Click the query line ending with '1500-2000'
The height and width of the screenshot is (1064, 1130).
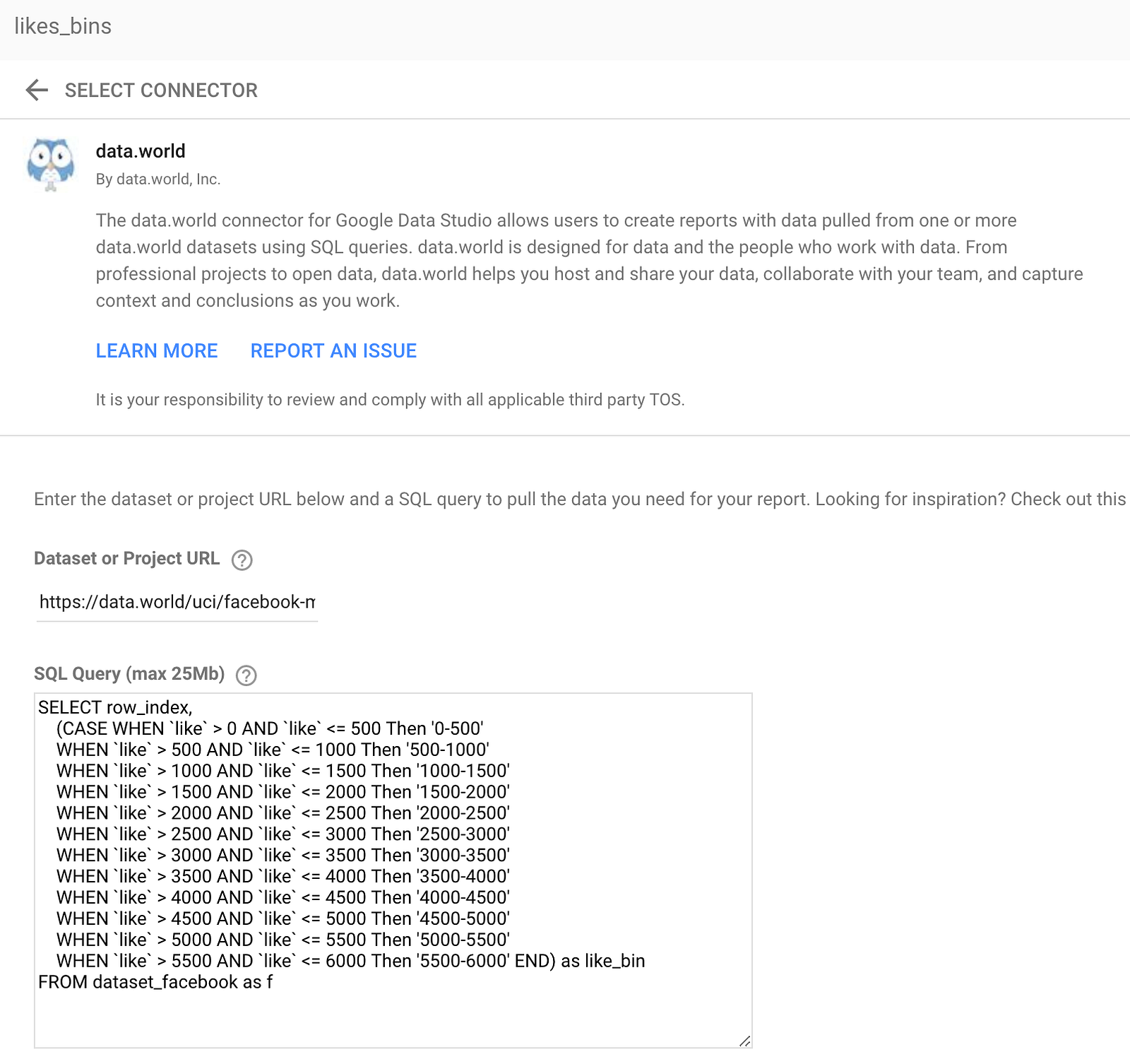(283, 792)
